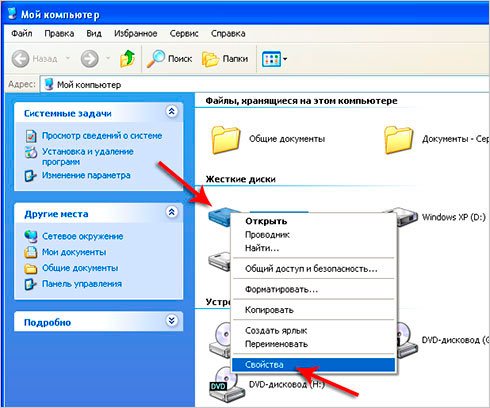The width and height of the screenshot is (490, 408).
Task: Open the Сервис menu
Action: point(184,33)
